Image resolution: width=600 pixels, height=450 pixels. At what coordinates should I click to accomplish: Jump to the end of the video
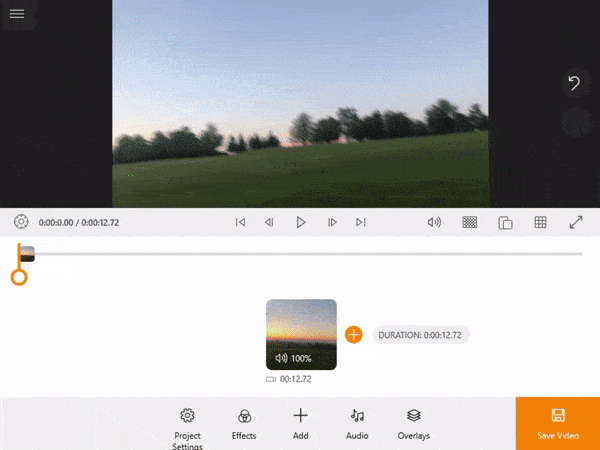(x=360, y=222)
